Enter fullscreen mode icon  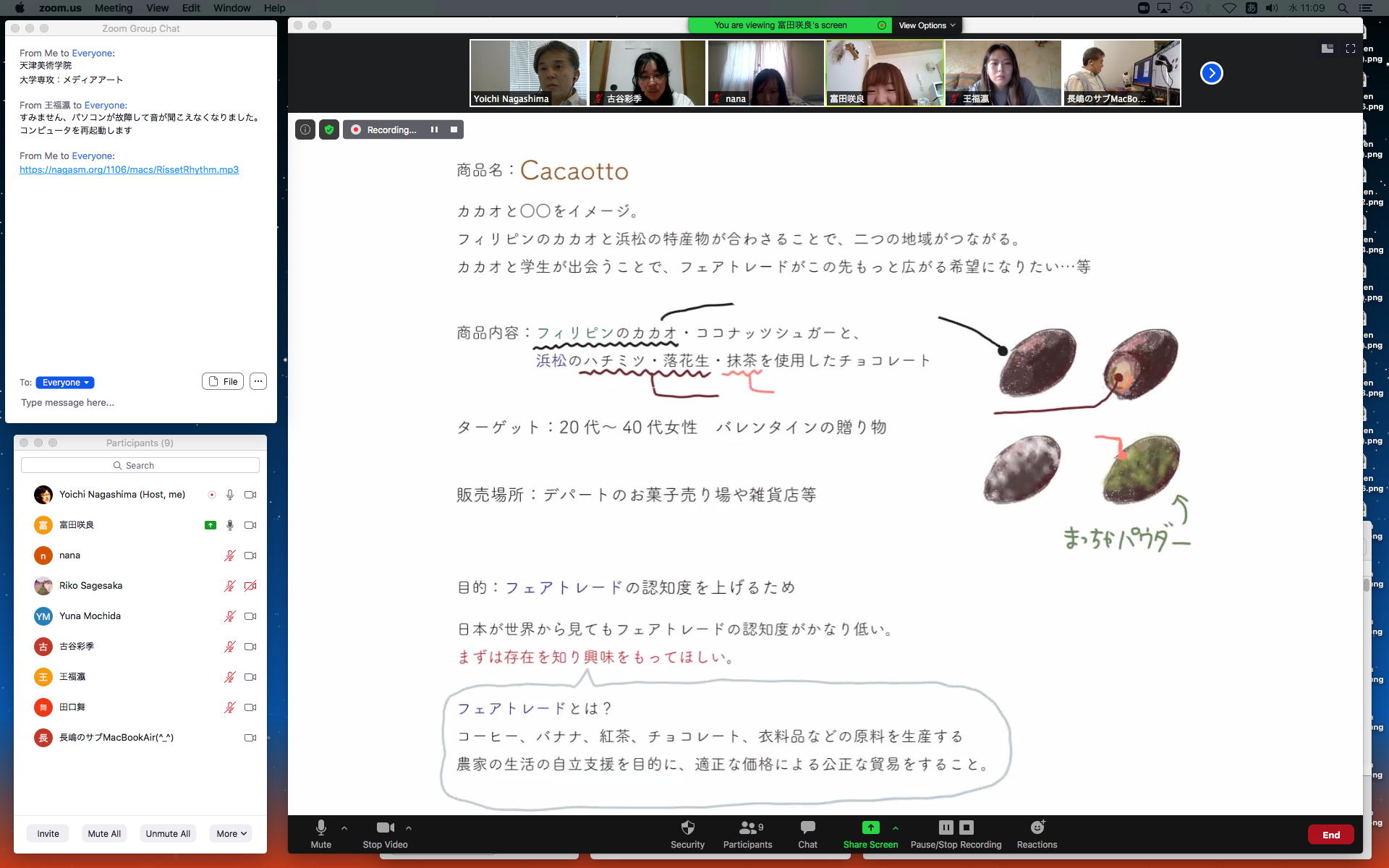tap(1350, 48)
